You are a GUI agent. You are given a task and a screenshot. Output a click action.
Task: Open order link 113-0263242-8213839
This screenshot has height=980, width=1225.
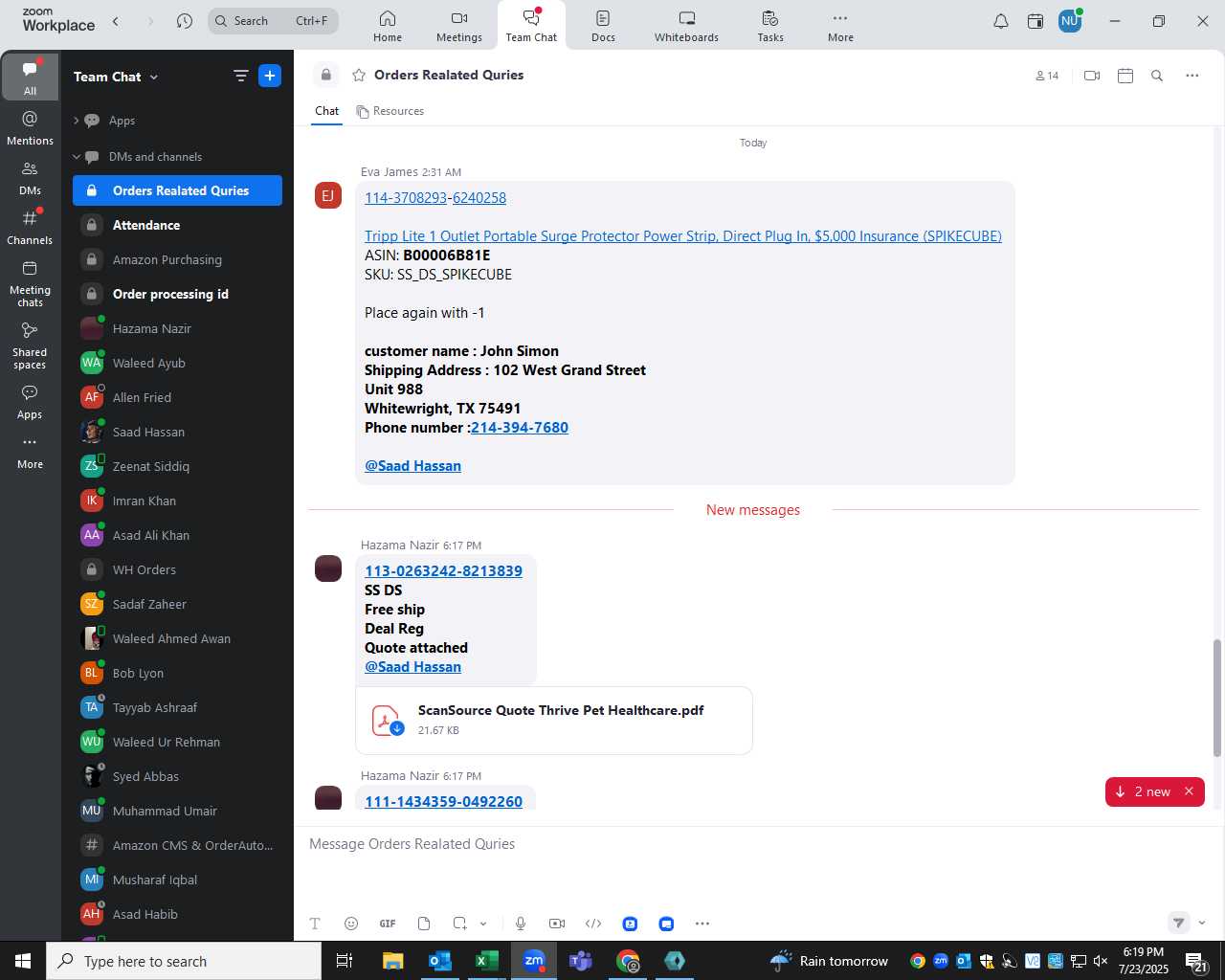(x=443, y=571)
